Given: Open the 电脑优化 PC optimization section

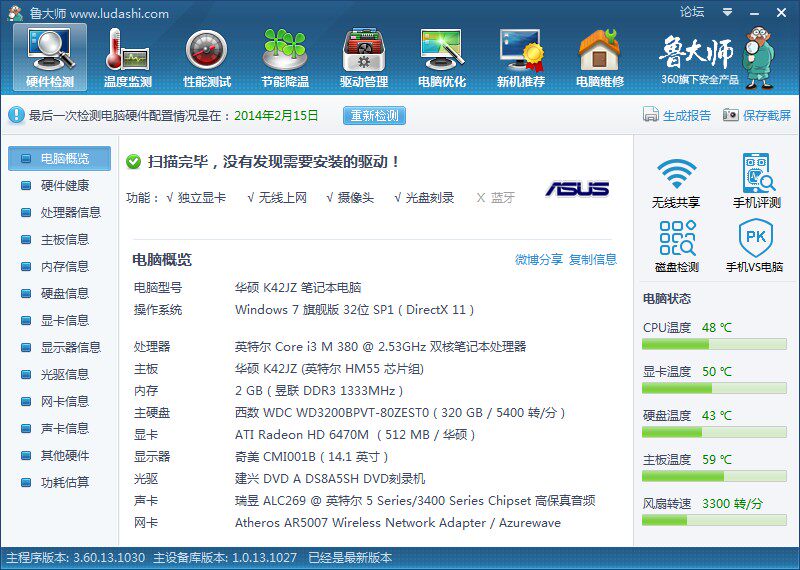Looking at the screenshot, I should 442,58.
